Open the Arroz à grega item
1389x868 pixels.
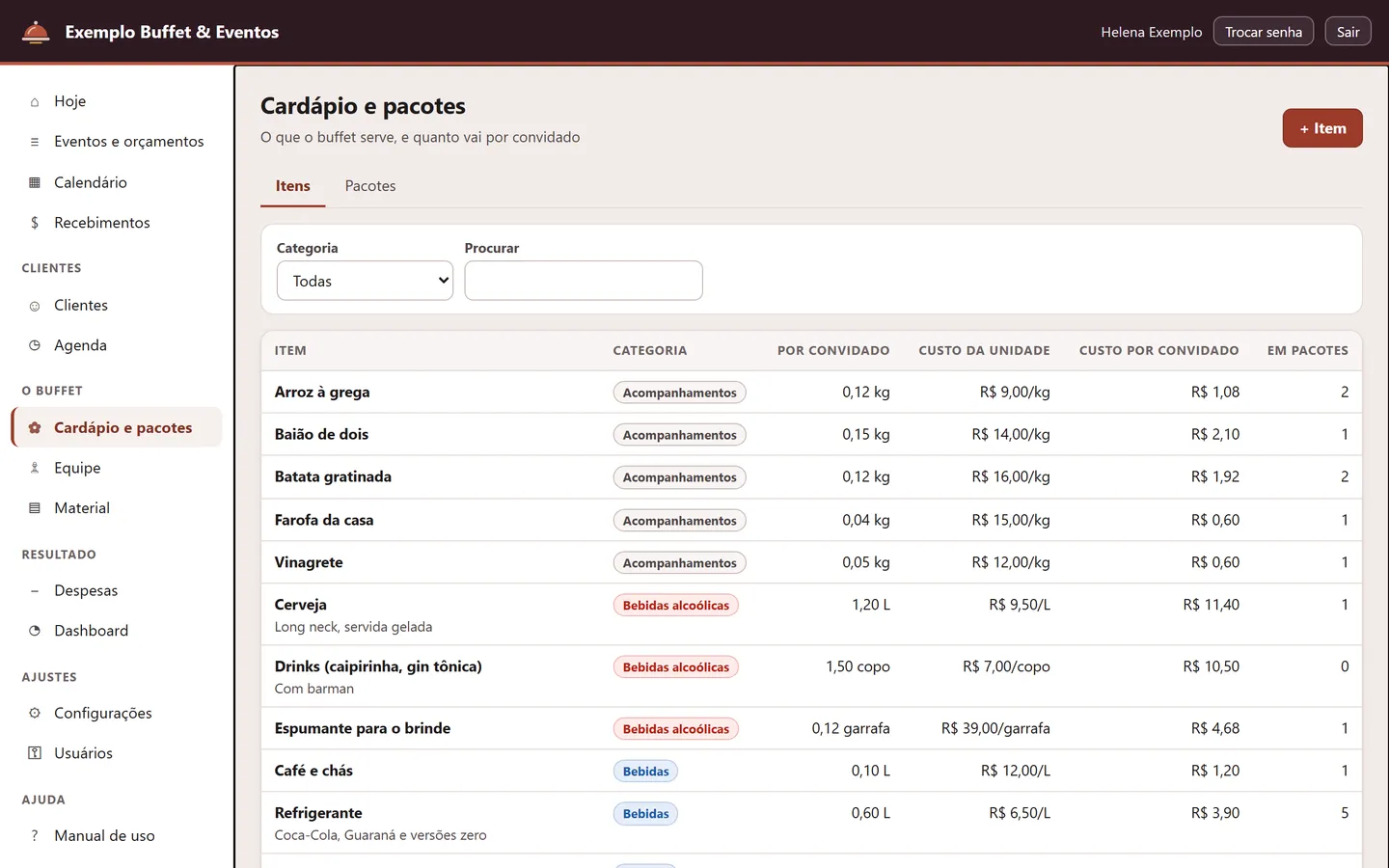322,393
